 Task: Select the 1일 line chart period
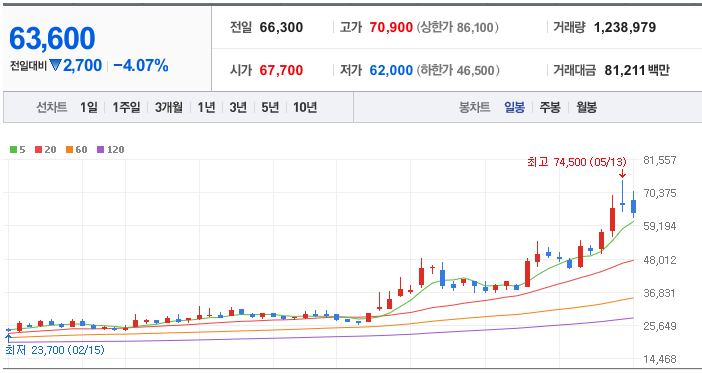[x=89, y=107]
